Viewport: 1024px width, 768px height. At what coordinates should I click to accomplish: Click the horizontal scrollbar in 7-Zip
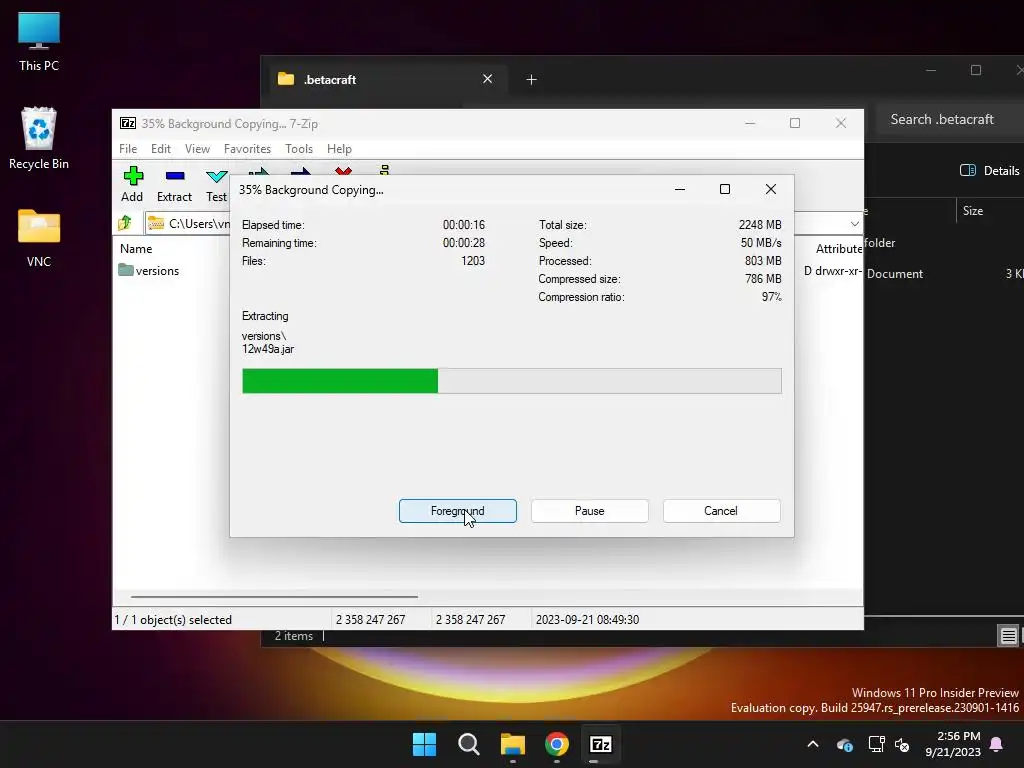(x=274, y=596)
